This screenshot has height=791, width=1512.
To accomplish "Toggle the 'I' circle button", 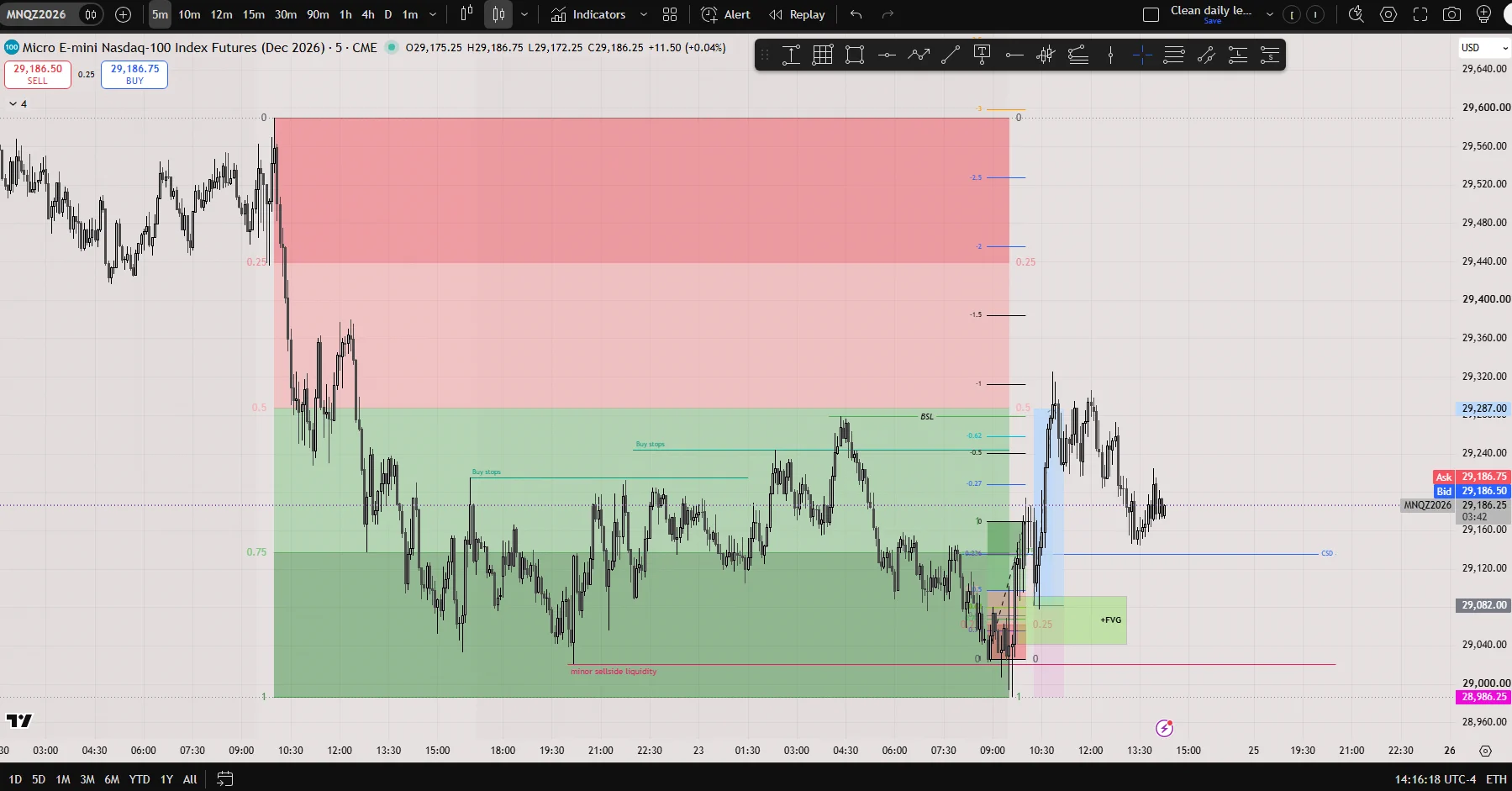I will (1315, 14).
